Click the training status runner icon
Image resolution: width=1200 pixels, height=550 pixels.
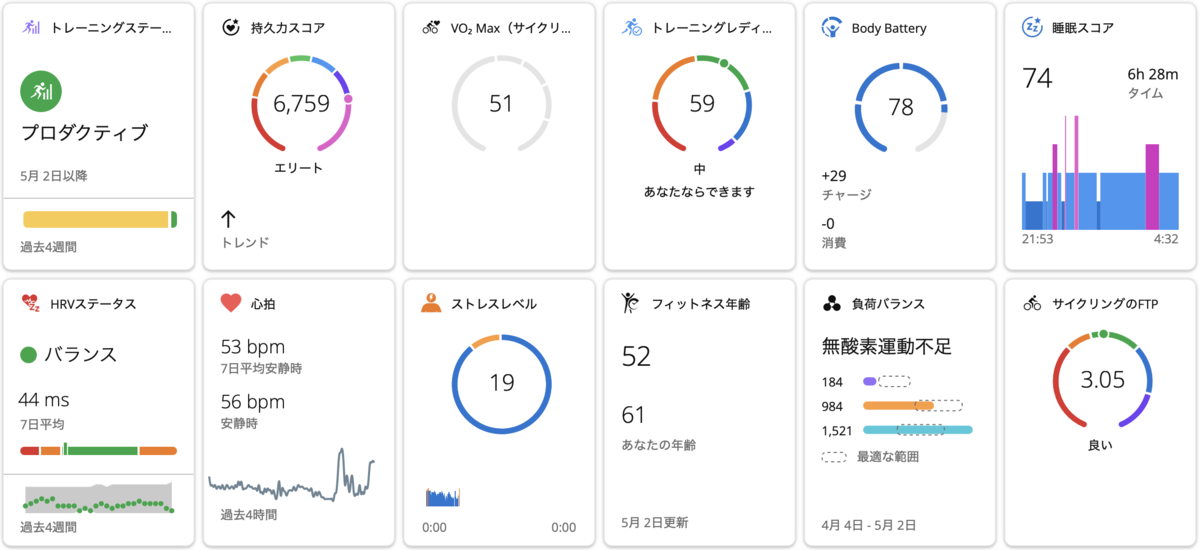tap(31, 27)
